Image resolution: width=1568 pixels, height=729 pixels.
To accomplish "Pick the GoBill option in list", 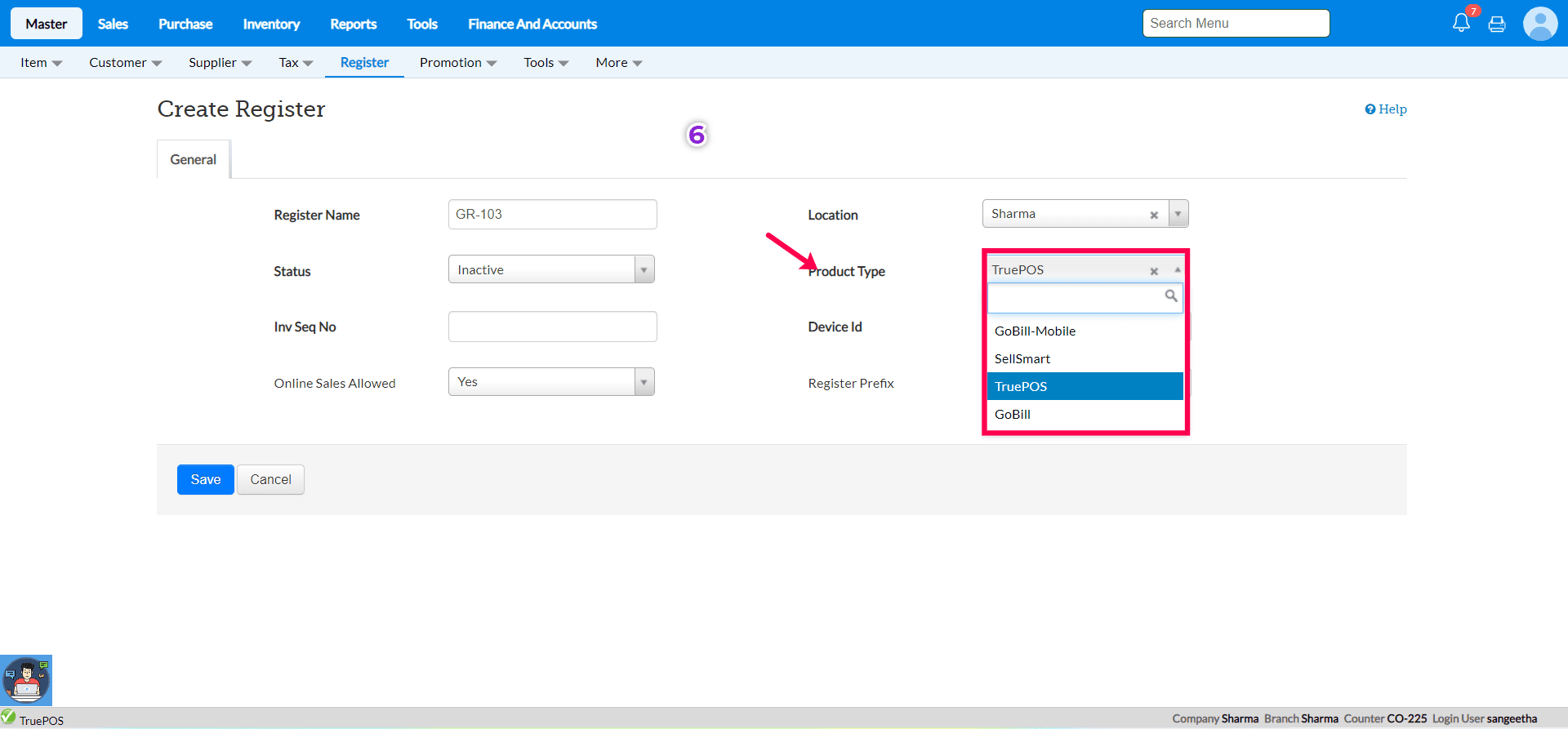I will tap(1013, 415).
